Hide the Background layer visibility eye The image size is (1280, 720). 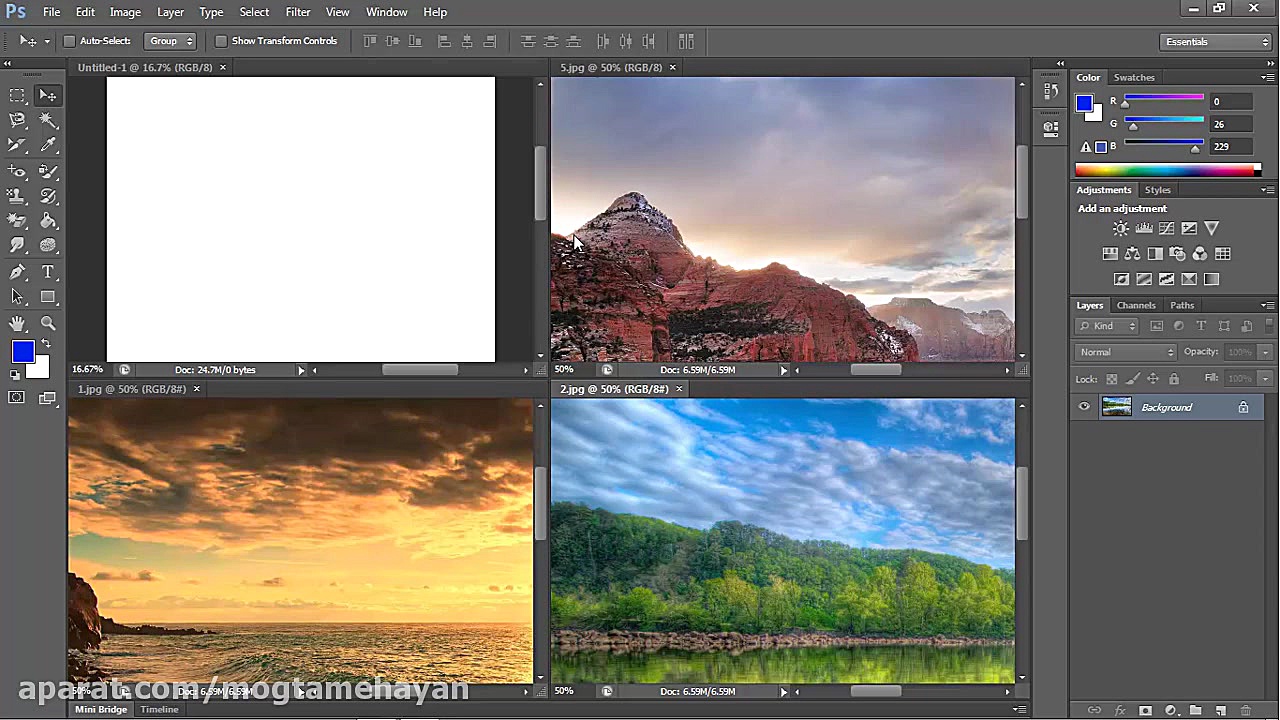(1084, 407)
